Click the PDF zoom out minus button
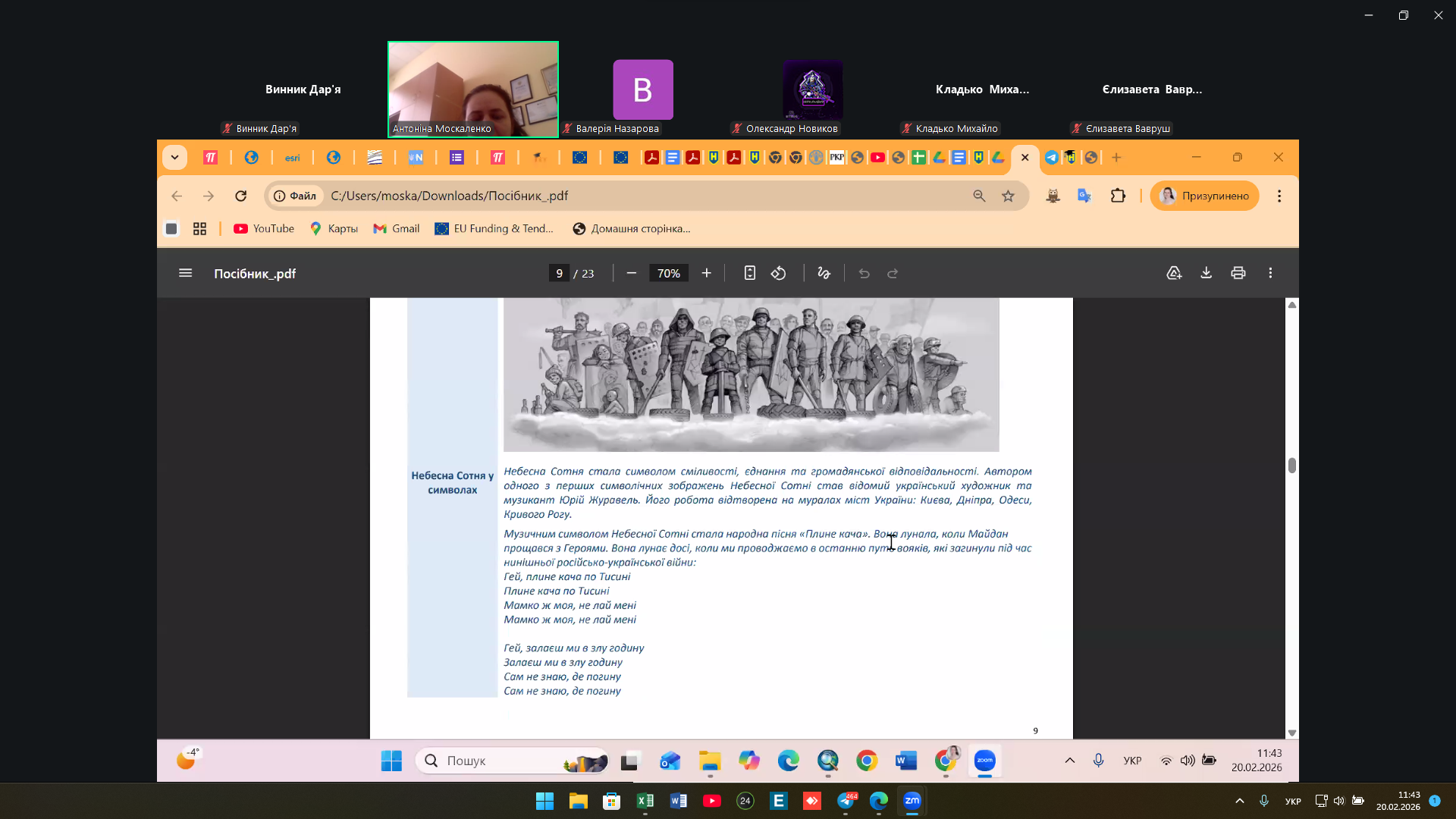This screenshot has width=1456, height=819. pyautogui.click(x=631, y=273)
